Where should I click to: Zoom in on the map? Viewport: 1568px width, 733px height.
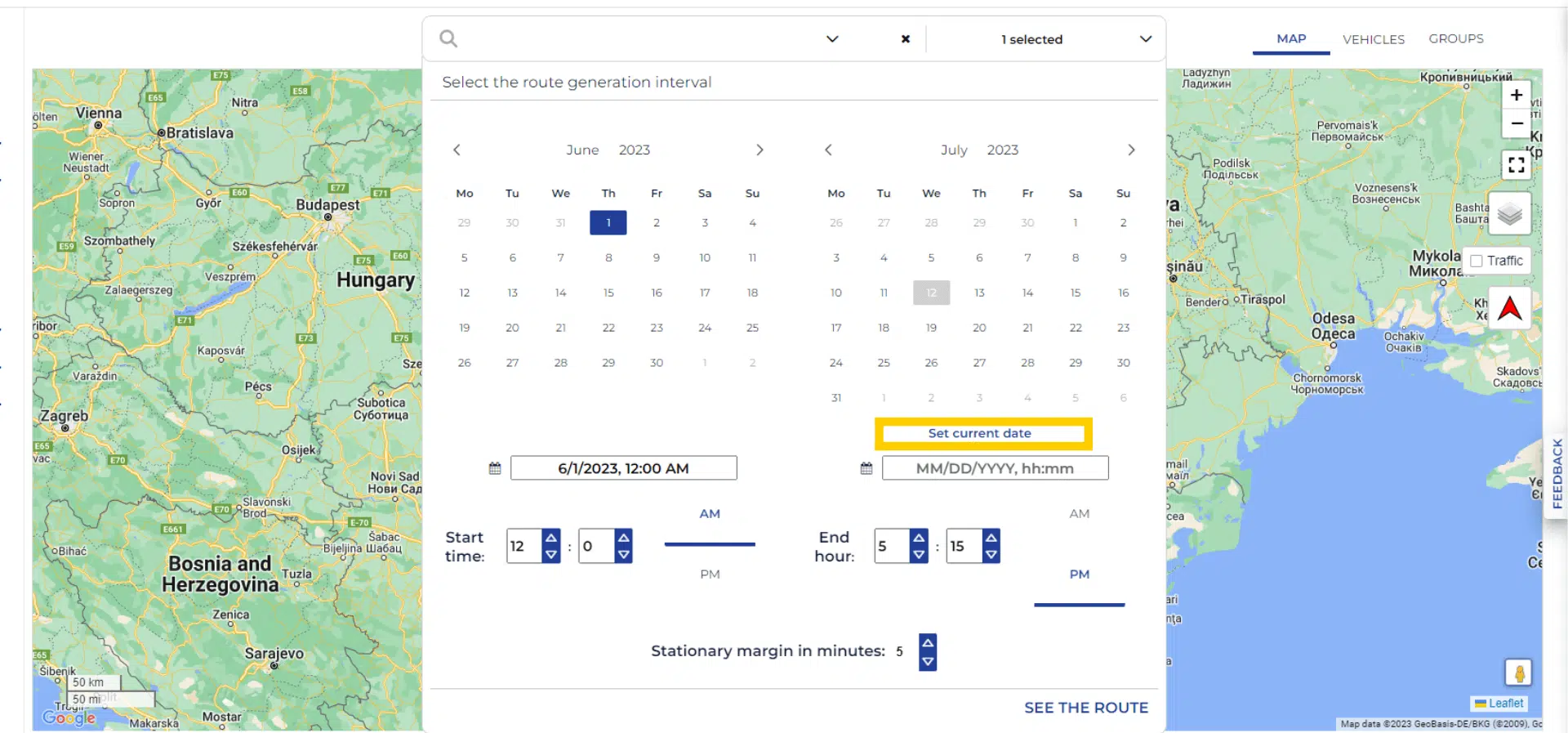(1516, 95)
